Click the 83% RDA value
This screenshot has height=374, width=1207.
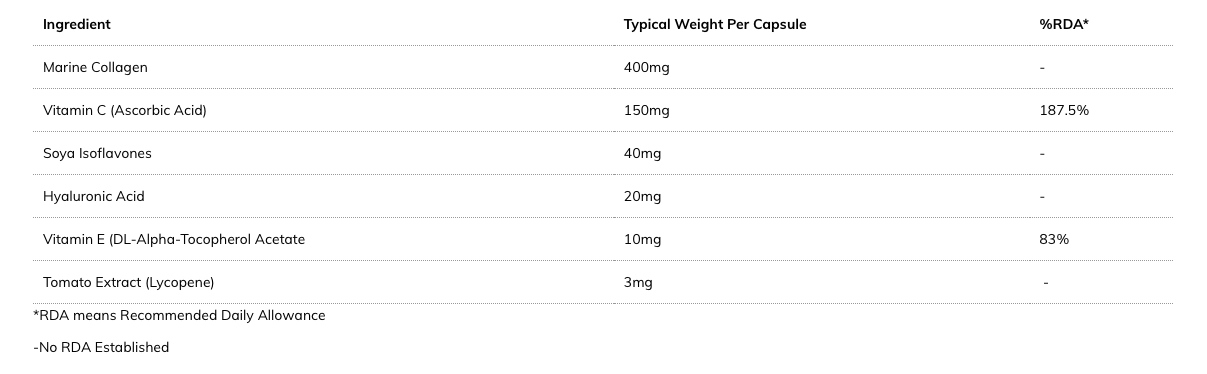coord(1054,239)
